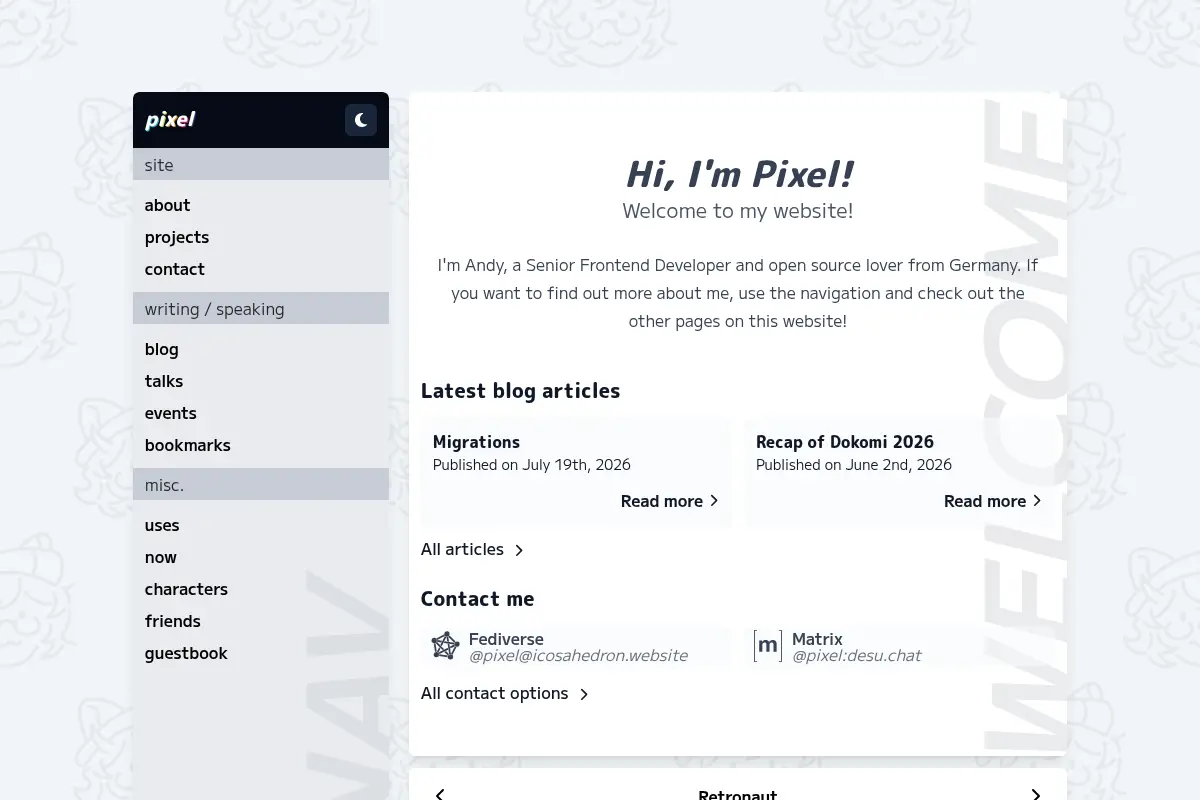Click the pixel logo in sidebar header
The height and width of the screenshot is (800, 1200).
(170, 120)
